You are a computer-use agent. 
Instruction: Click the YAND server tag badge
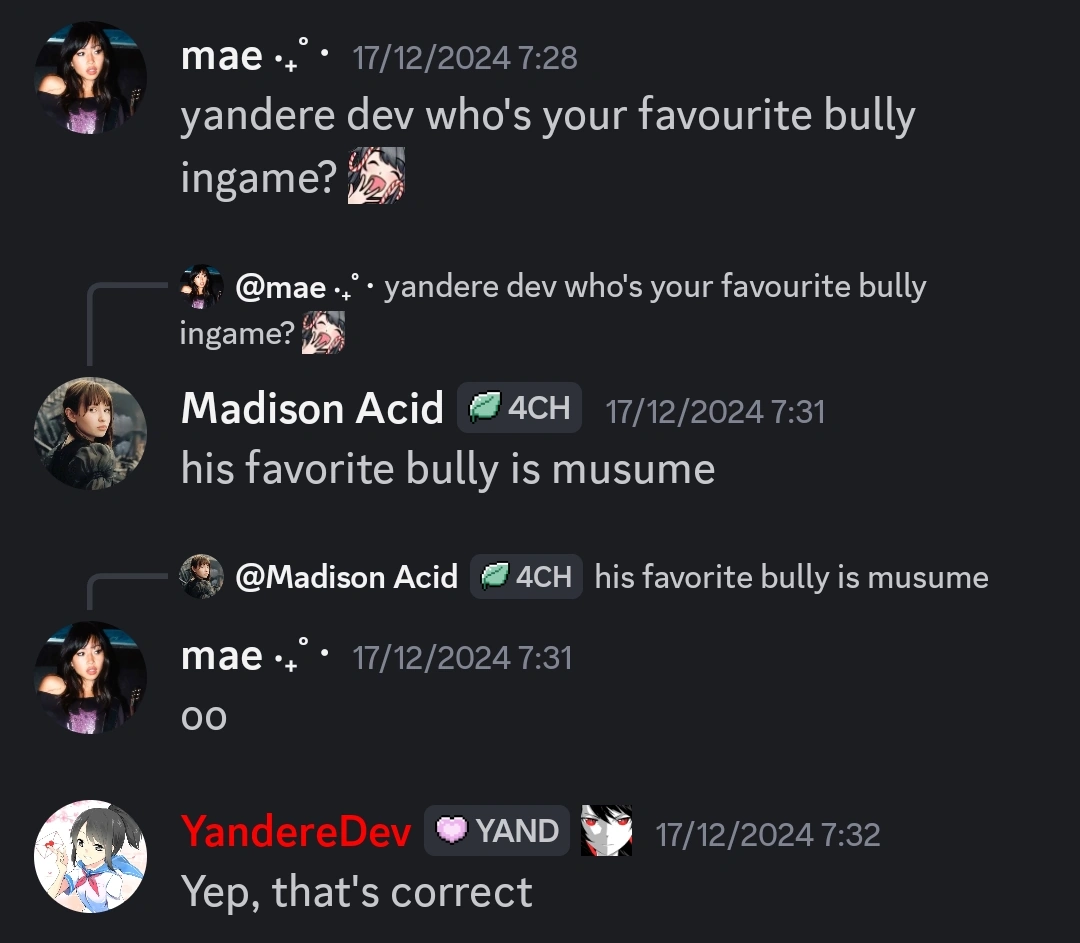click(497, 831)
